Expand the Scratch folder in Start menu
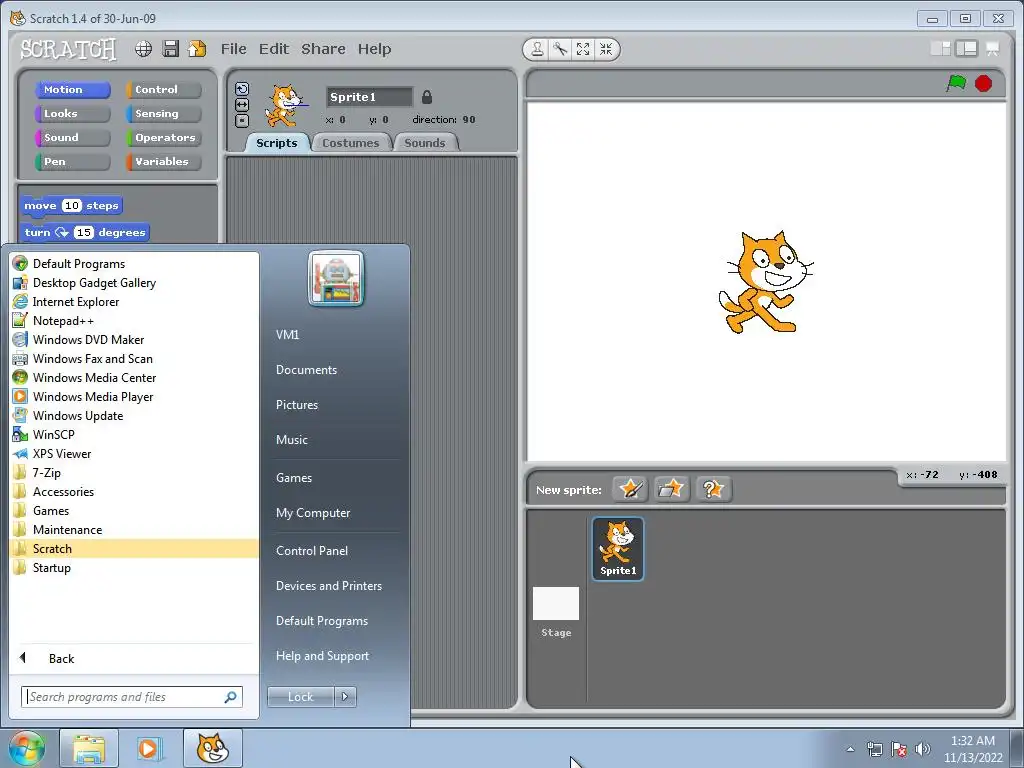1024x768 pixels. tap(135, 549)
